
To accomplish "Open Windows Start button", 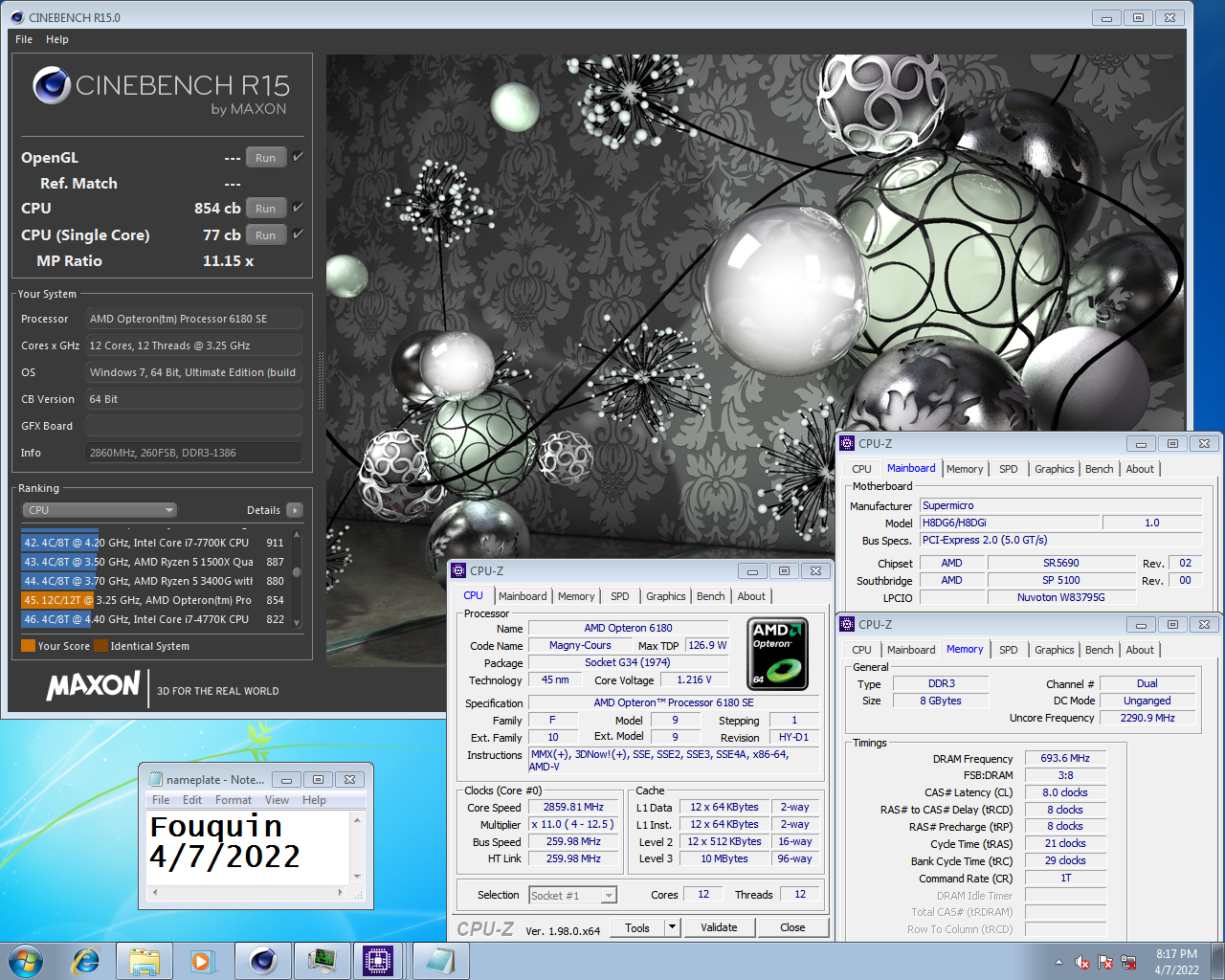I will (x=26, y=961).
